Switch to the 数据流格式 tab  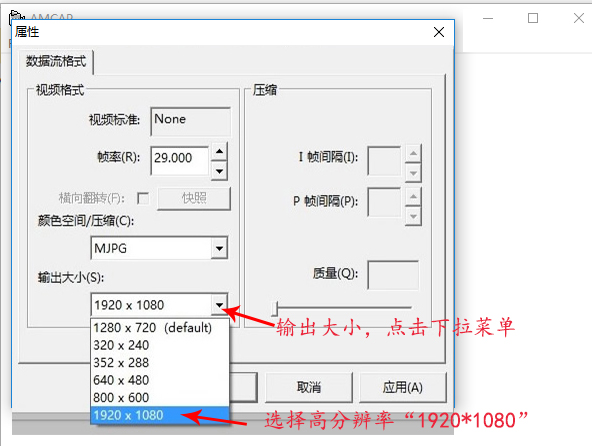click(x=56, y=61)
